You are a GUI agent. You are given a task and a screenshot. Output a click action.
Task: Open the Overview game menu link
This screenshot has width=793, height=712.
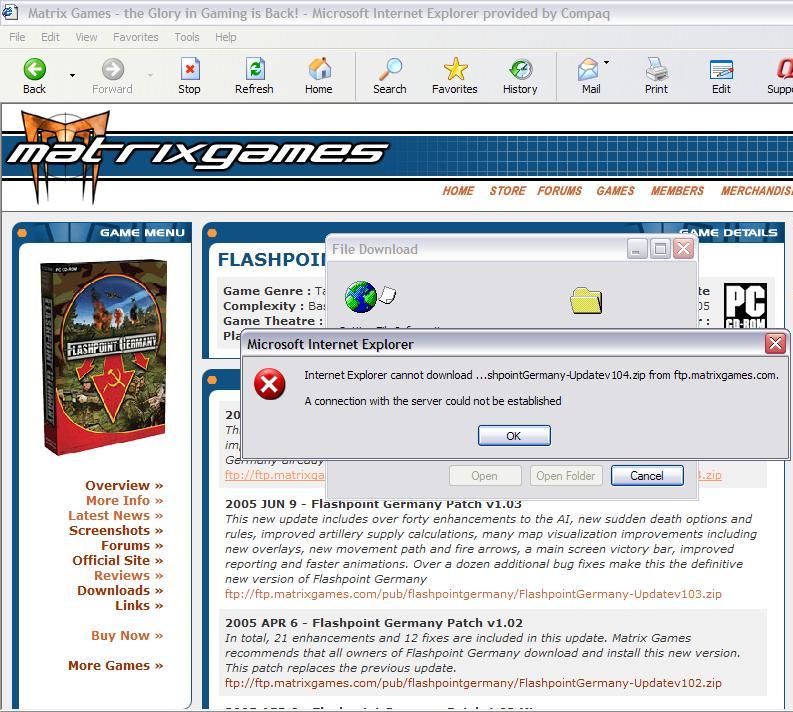124,485
